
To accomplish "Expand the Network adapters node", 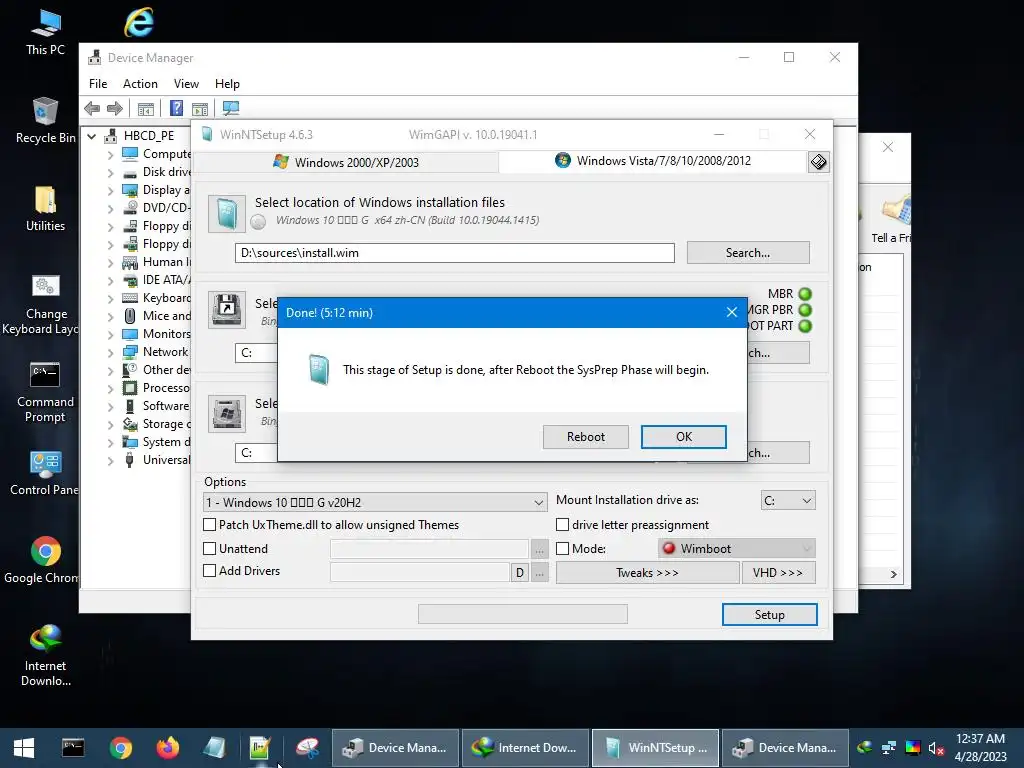I will (x=110, y=352).
